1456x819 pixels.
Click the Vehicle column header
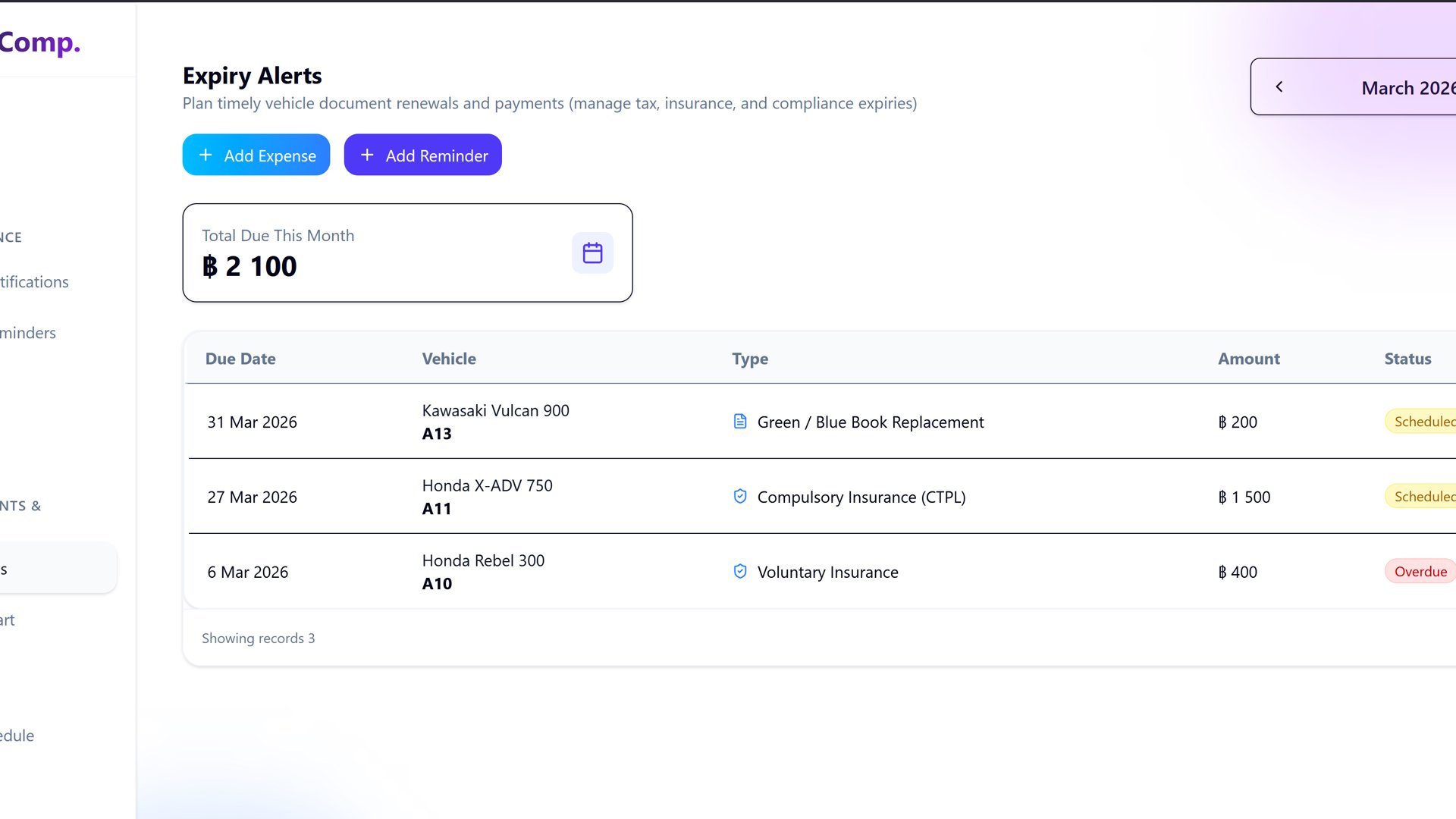point(449,359)
